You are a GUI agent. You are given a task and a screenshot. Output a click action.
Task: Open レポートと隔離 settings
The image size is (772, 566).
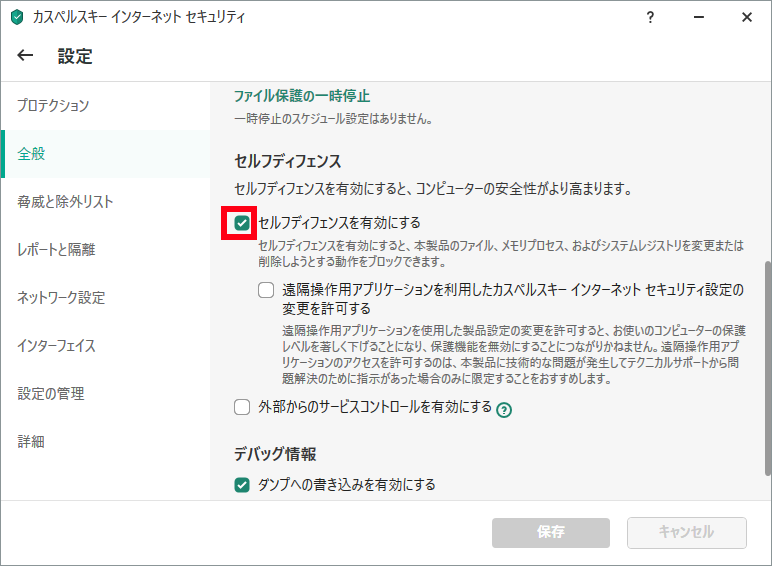pos(56,250)
